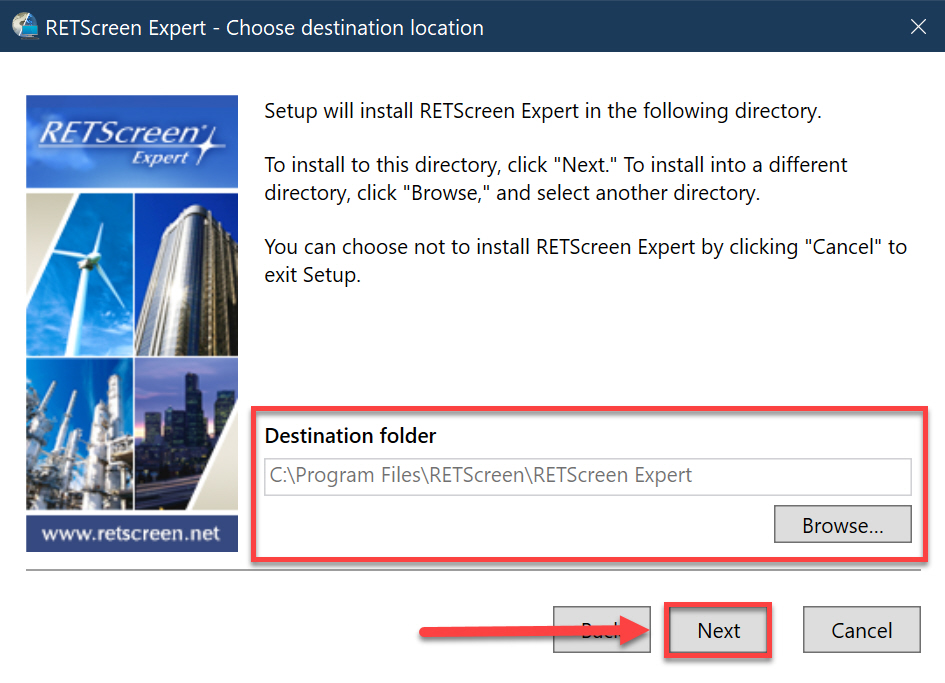The height and width of the screenshot is (683, 945).
Task: Click the wind turbine image
Action: click(x=80, y=274)
